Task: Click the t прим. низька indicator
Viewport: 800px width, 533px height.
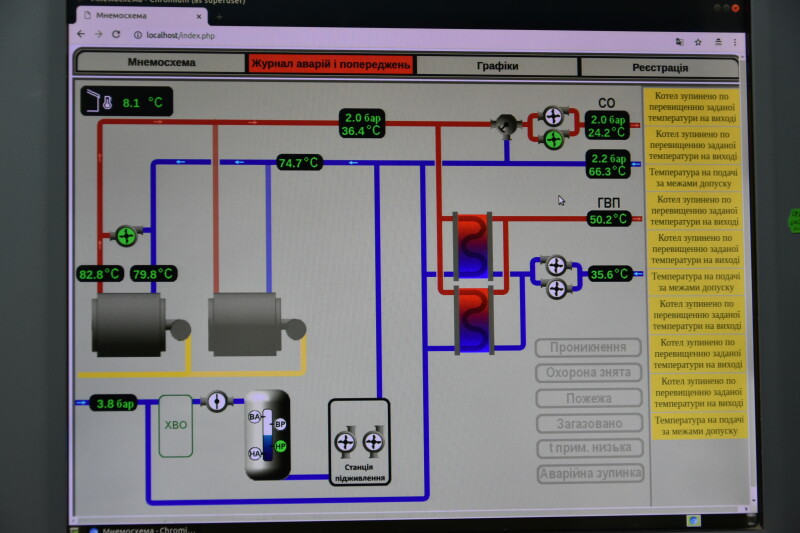Action: pyautogui.click(x=590, y=448)
